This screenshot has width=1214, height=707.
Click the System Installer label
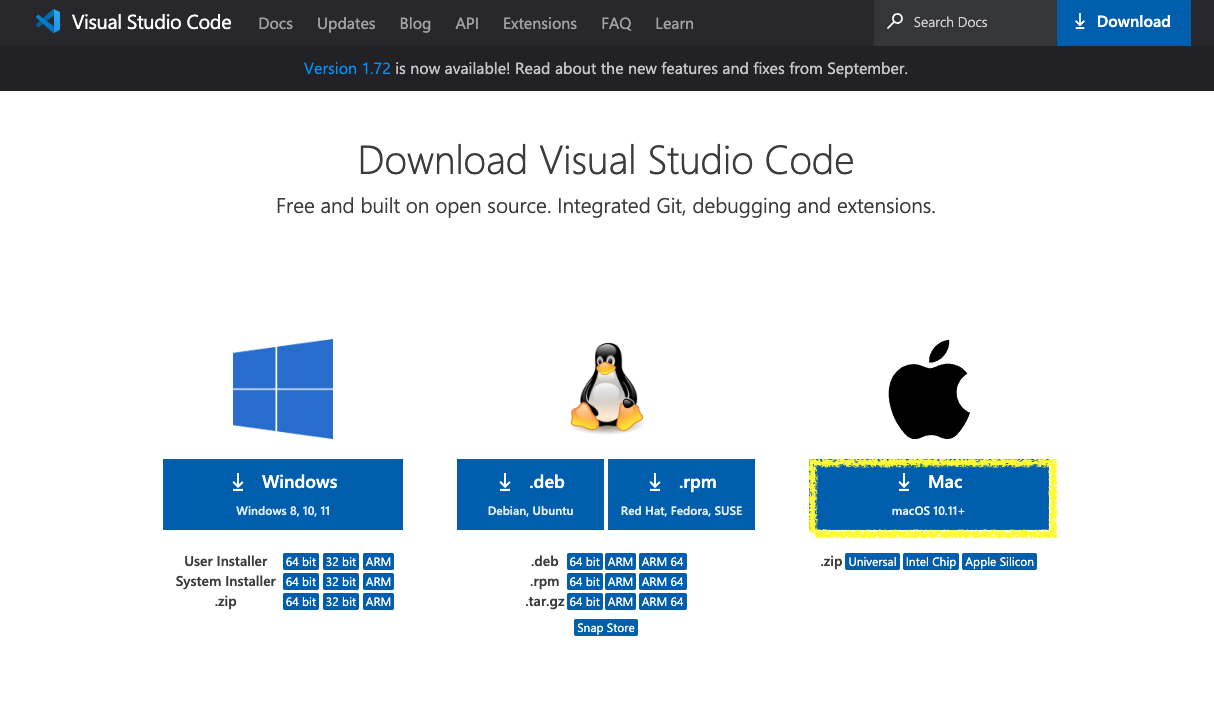pyautogui.click(x=226, y=582)
